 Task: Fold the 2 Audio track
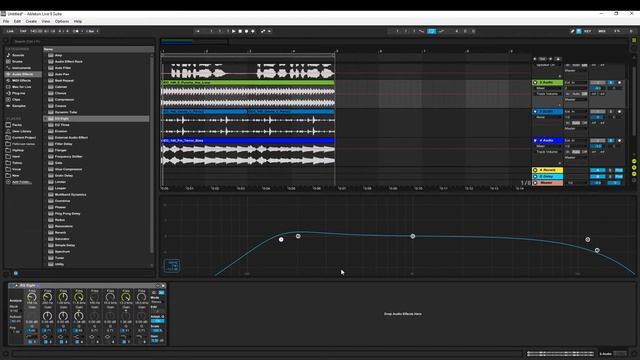coord(535,82)
